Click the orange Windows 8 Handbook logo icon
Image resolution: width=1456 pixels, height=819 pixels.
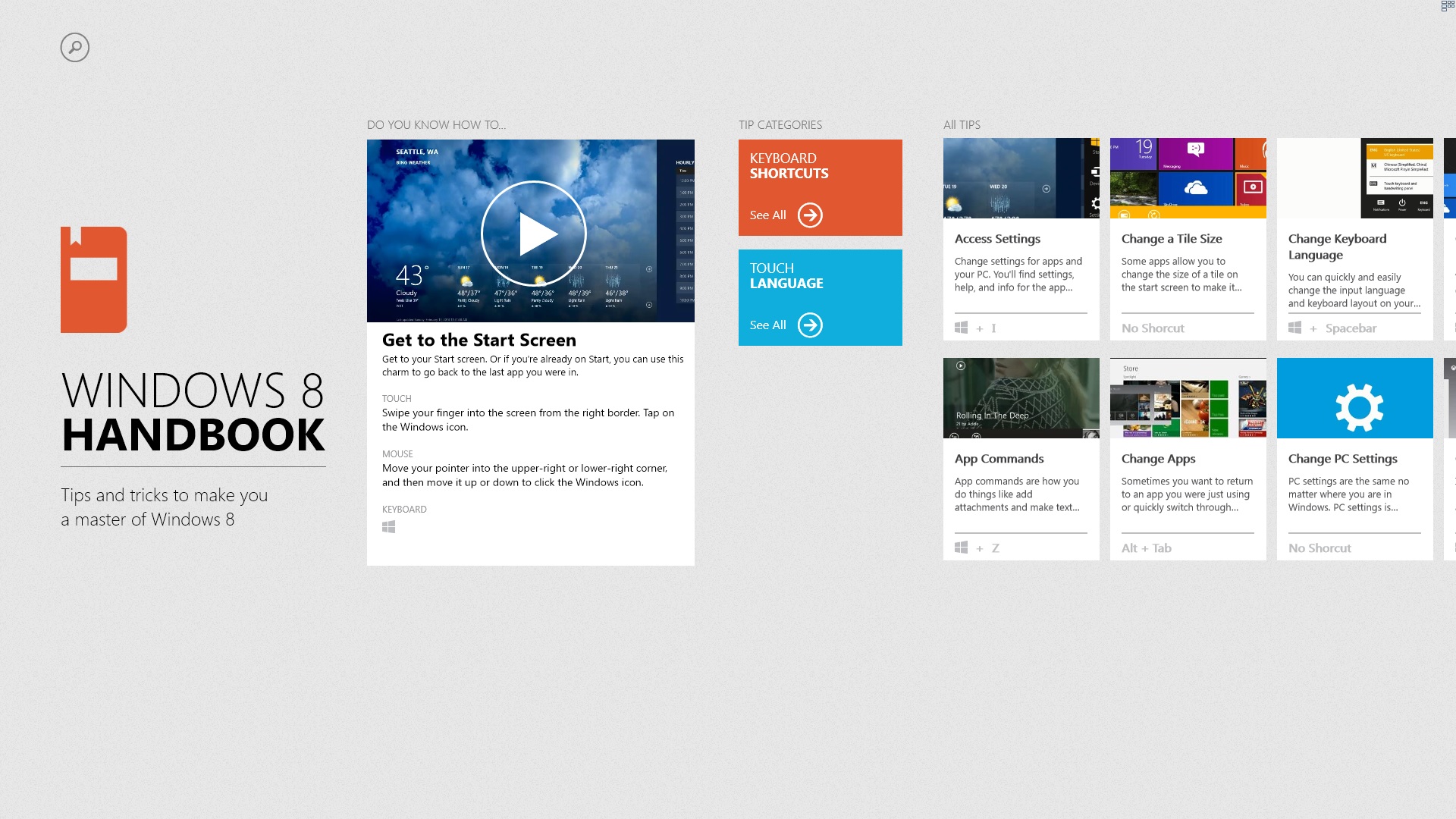click(93, 279)
